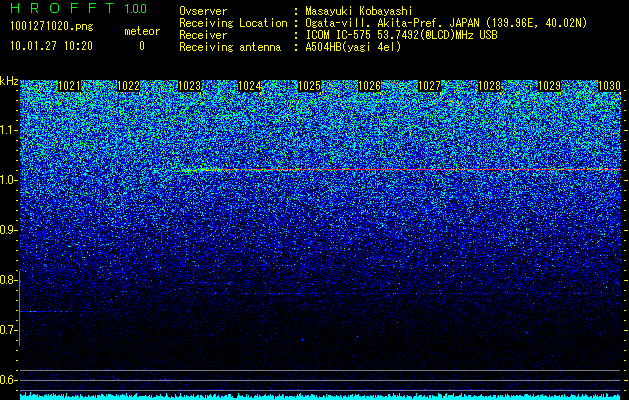Click the 1.0 frequency axis label
629x400 pixels.
tap(6, 180)
